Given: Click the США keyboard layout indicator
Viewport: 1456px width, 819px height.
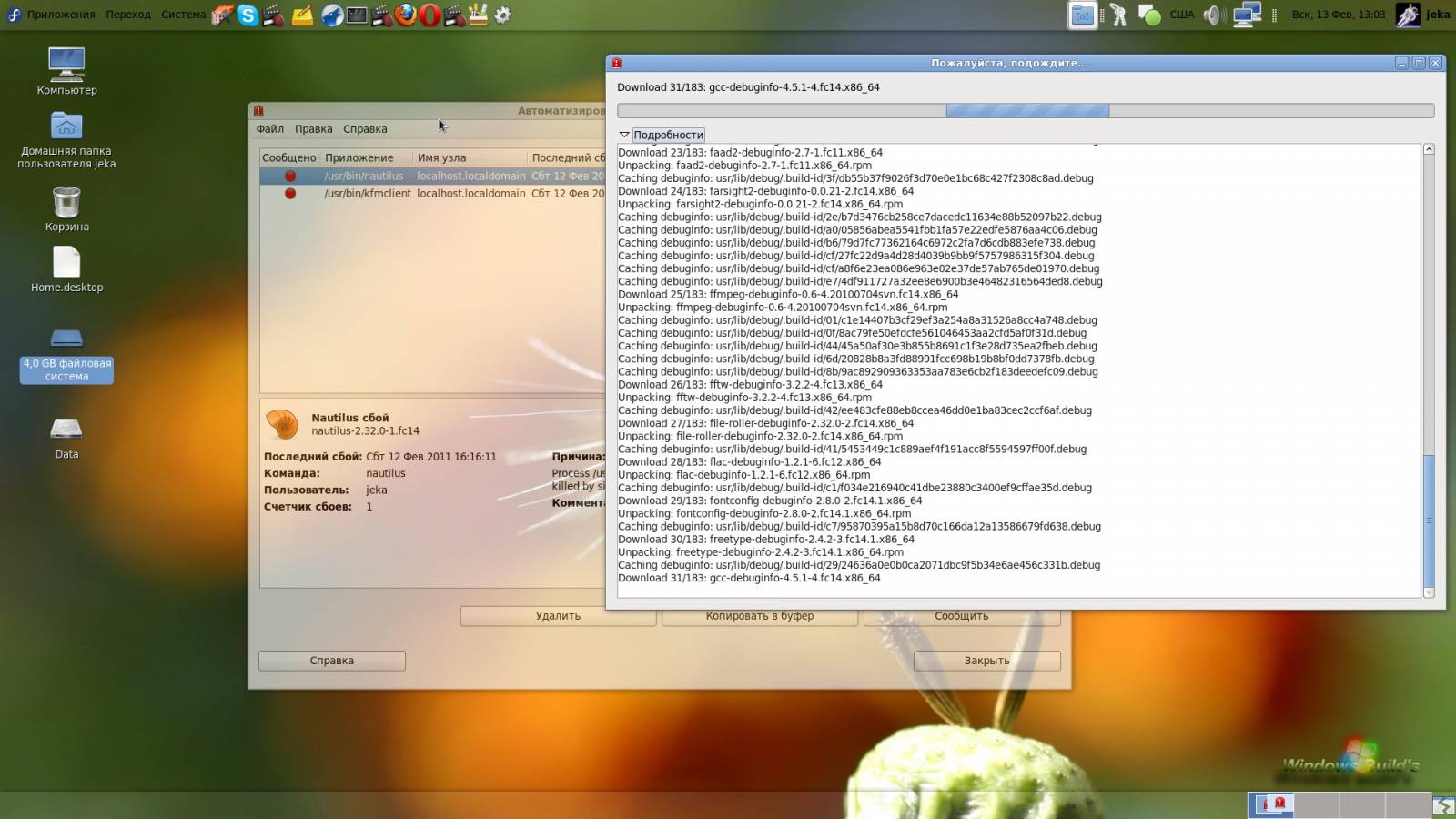Looking at the screenshot, I should pos(1182,15).
